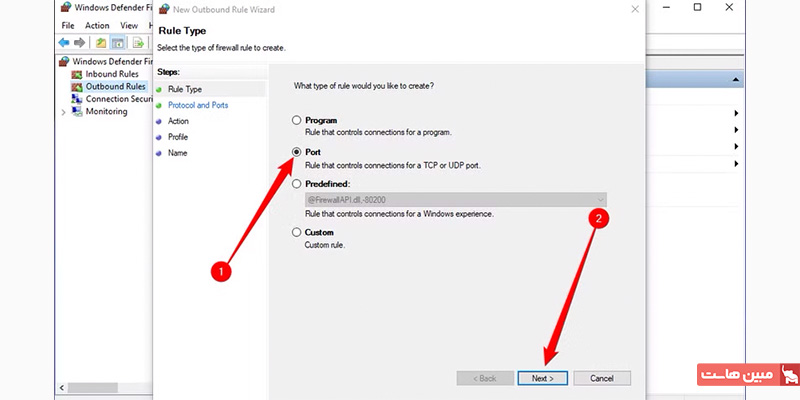Click the Next button
Image resolution: width=800 pixels, height=400 pixels.
pyautogui.click(x=542, y=378)
